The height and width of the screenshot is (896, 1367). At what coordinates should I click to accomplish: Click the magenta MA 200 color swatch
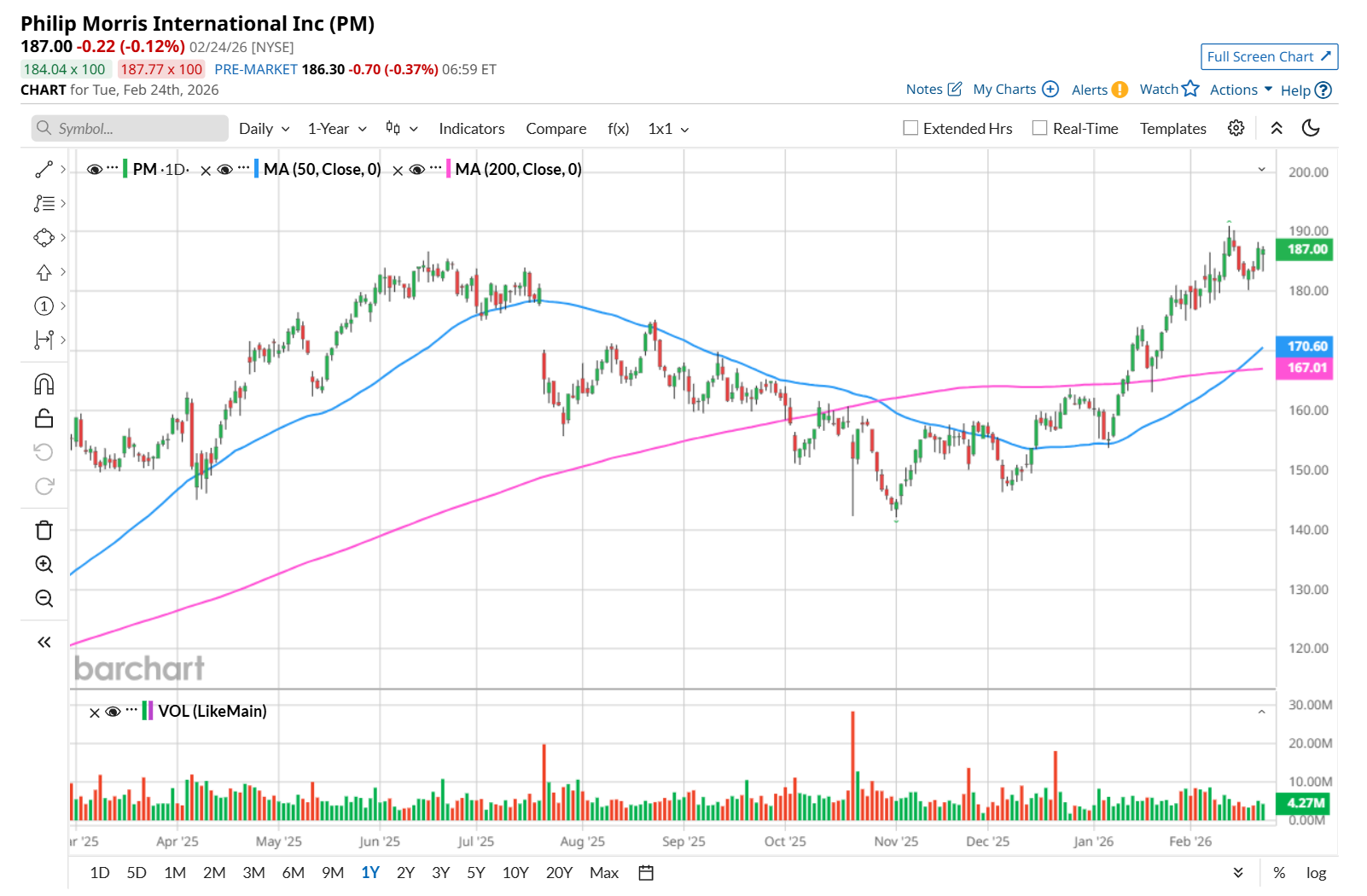[448, 169]
